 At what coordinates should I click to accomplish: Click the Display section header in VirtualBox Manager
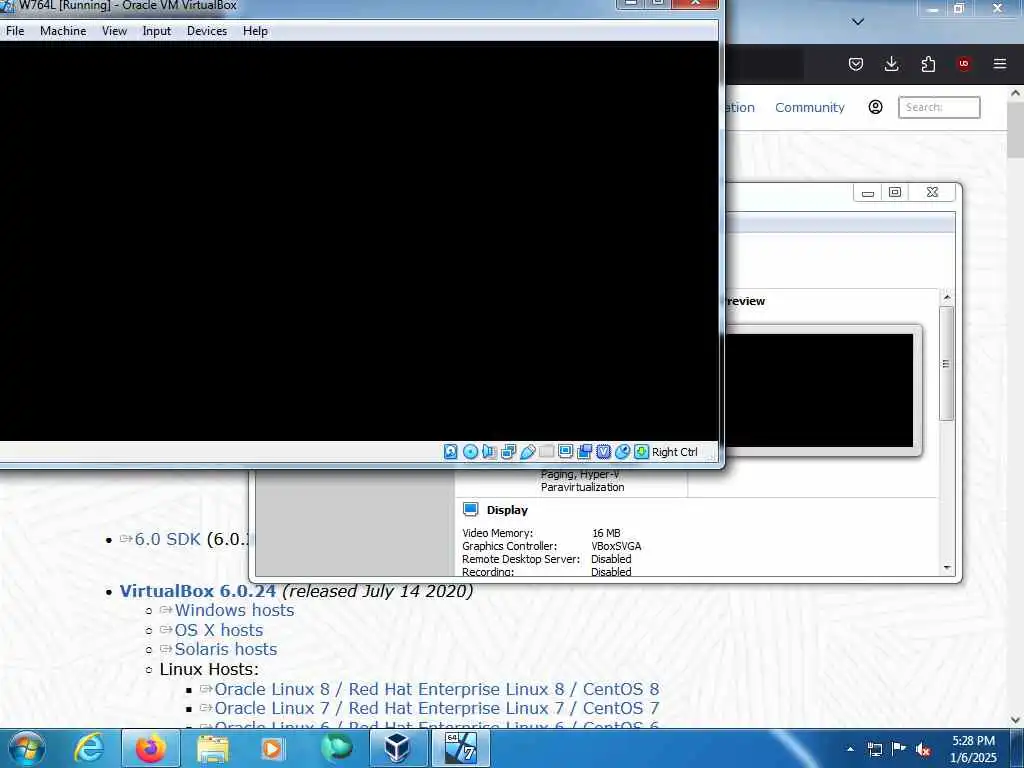507,510
